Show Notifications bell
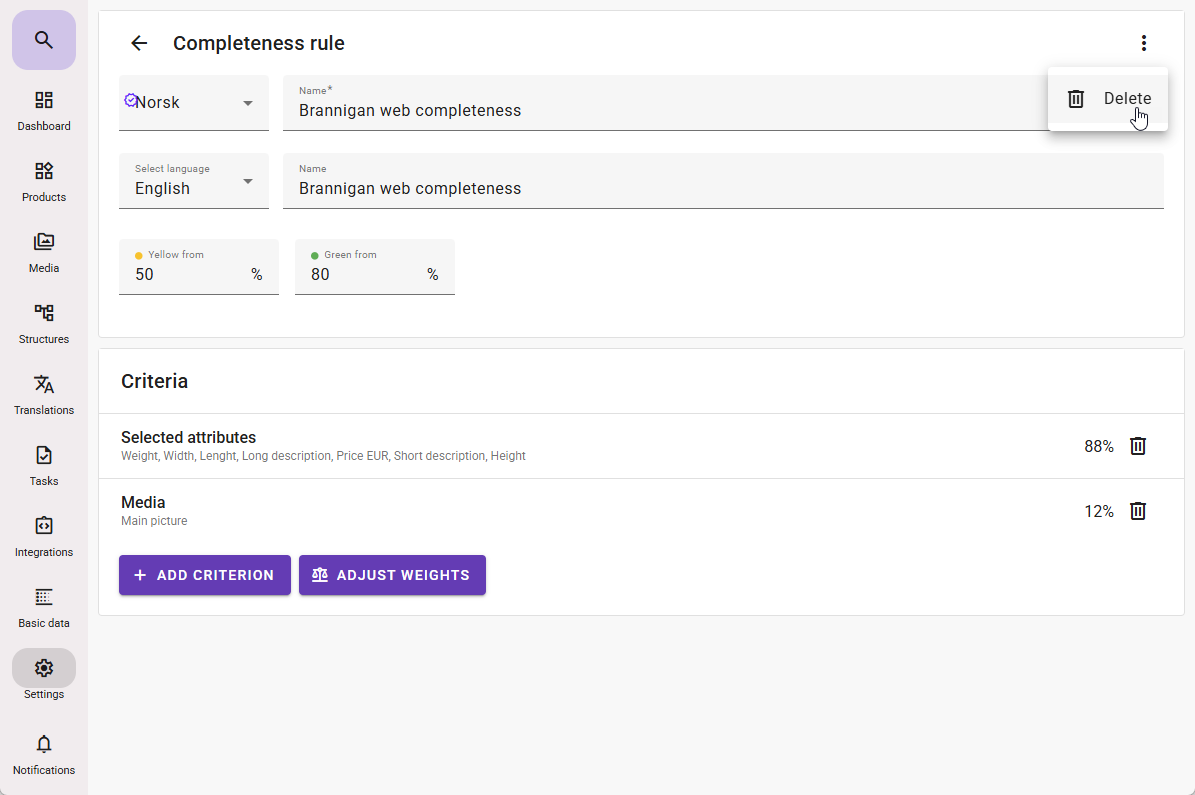Screen dimensions: 1195x795 tap(44, 754)
